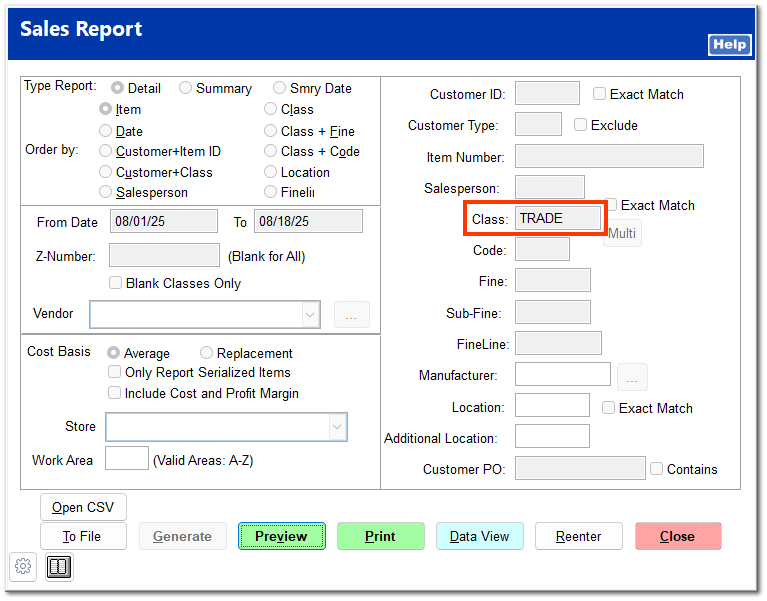Order by Item
Screen dimensions: 767x601
[105, 109]
